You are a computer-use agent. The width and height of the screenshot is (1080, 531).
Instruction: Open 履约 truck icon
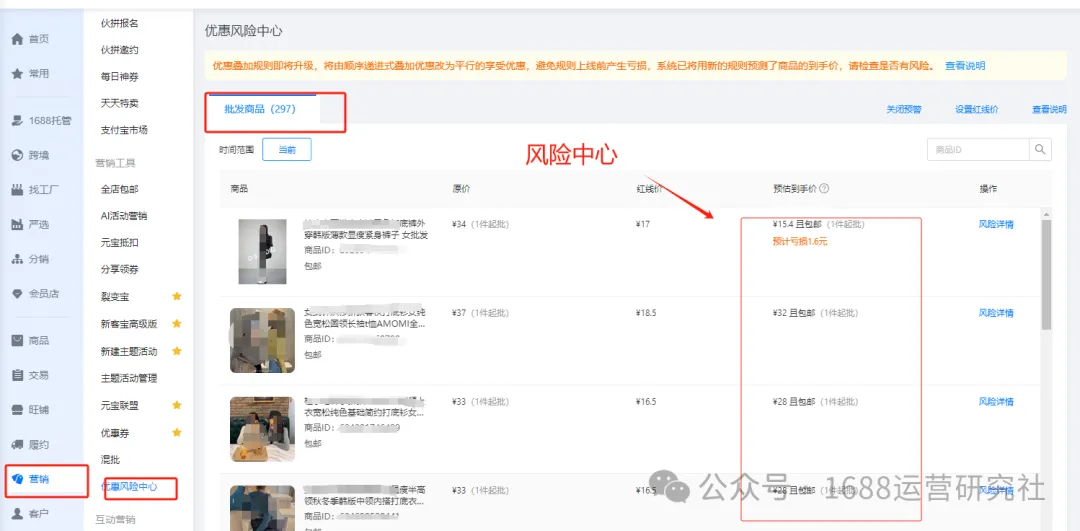click(x=17, y=444)
